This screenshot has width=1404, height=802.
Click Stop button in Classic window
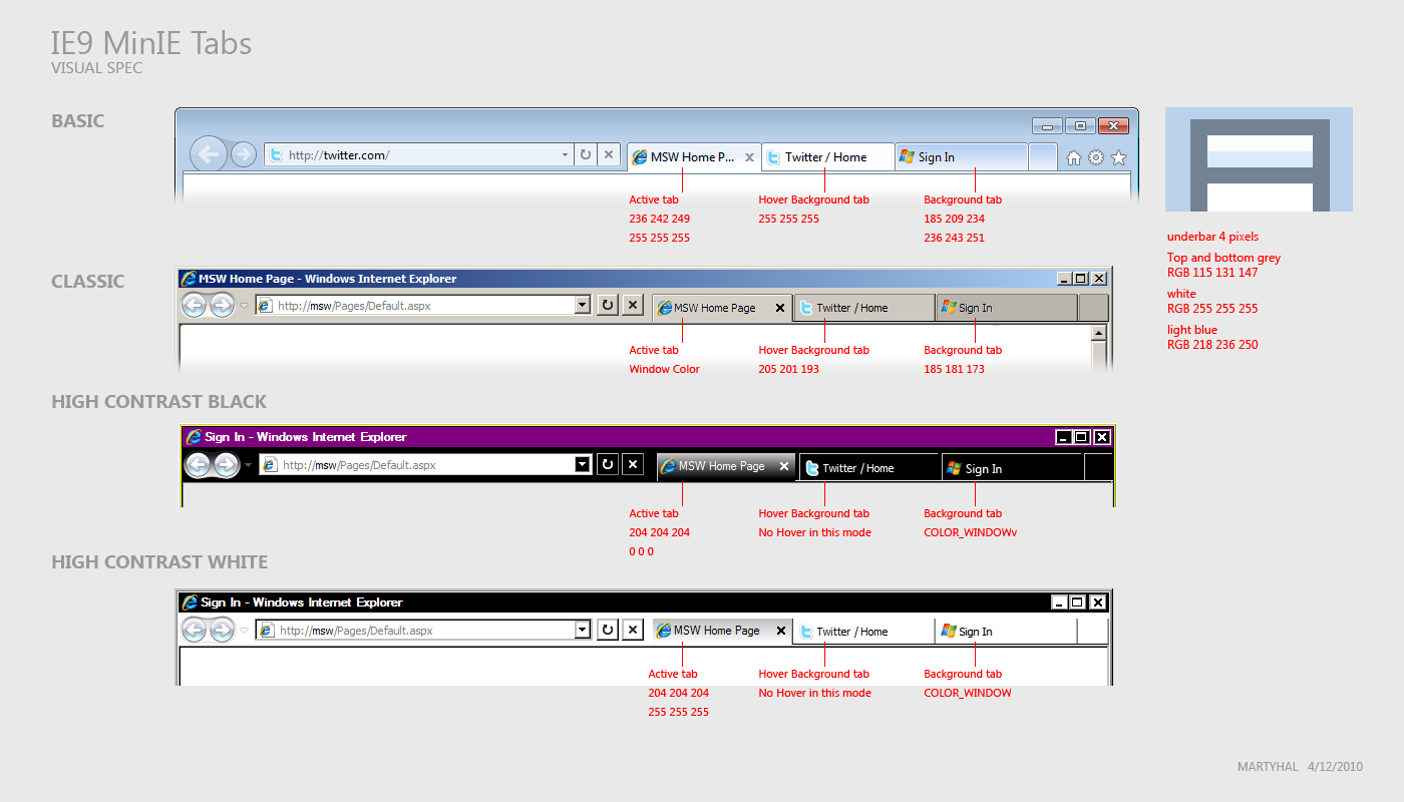tap(632, 305)
